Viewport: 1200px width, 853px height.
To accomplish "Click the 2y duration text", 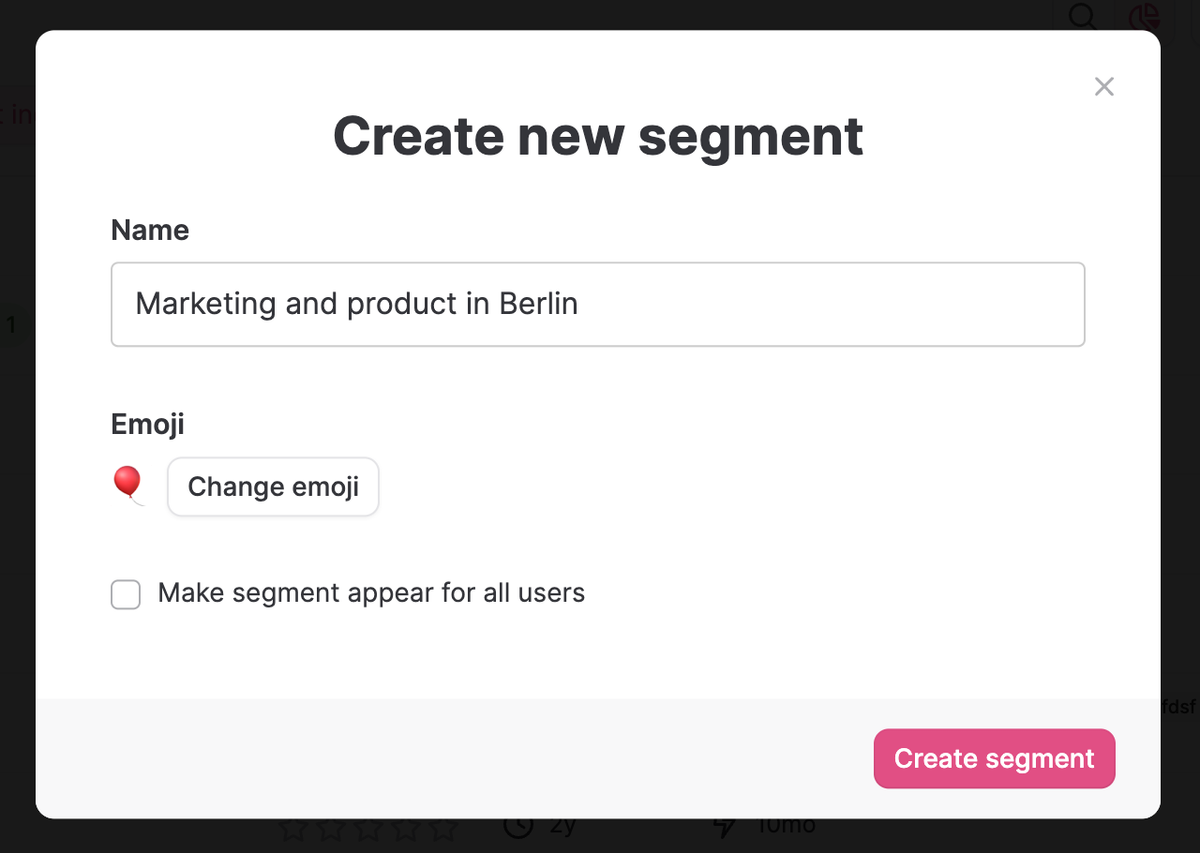I will [x=564, y=827].
